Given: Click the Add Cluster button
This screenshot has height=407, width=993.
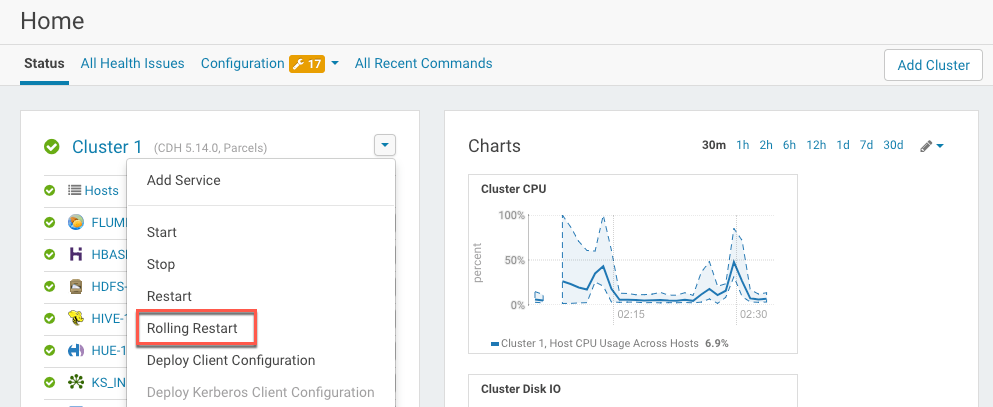Looking at the screenshot, I should coord(932,65).
